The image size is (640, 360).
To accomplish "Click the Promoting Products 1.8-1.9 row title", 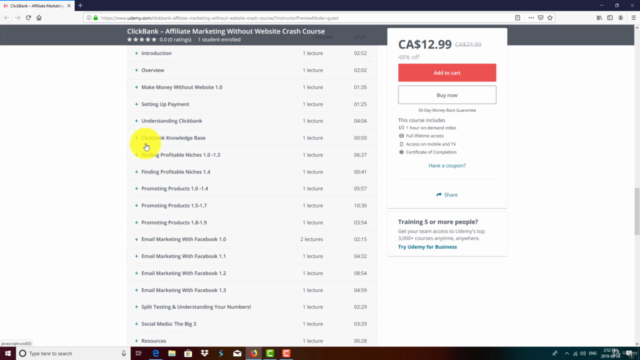I will click(174, 222).
